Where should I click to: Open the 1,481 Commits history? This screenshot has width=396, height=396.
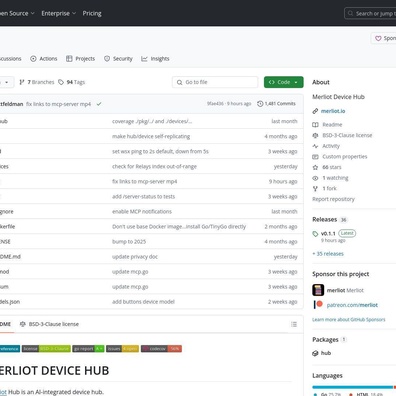click(276, 104)
